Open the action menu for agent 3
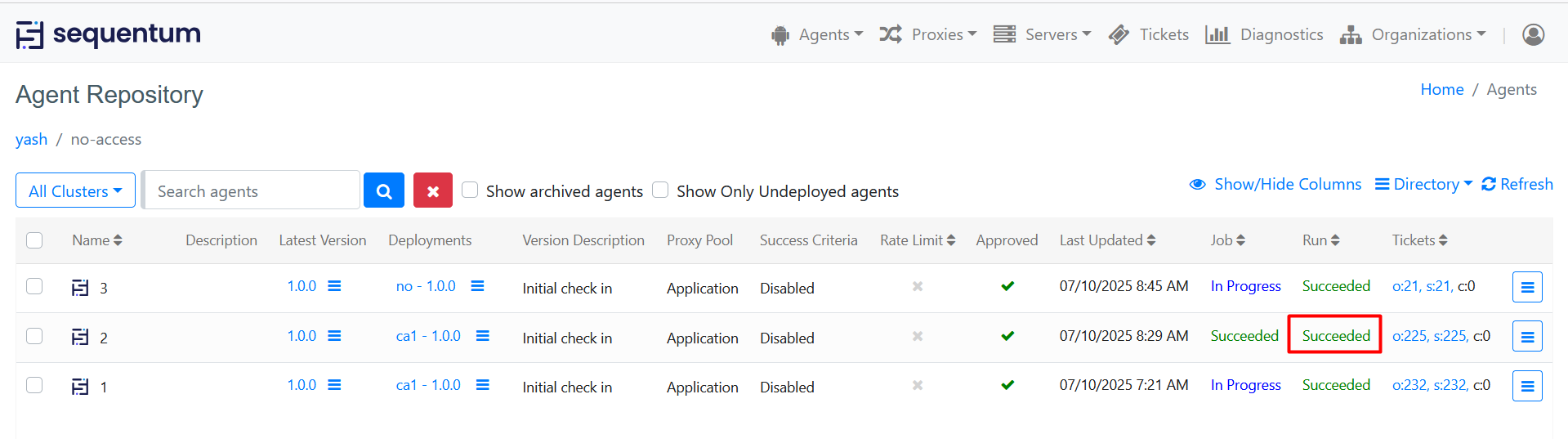The width and height of the screenshot is (1568, 439). pos(1526,287)
